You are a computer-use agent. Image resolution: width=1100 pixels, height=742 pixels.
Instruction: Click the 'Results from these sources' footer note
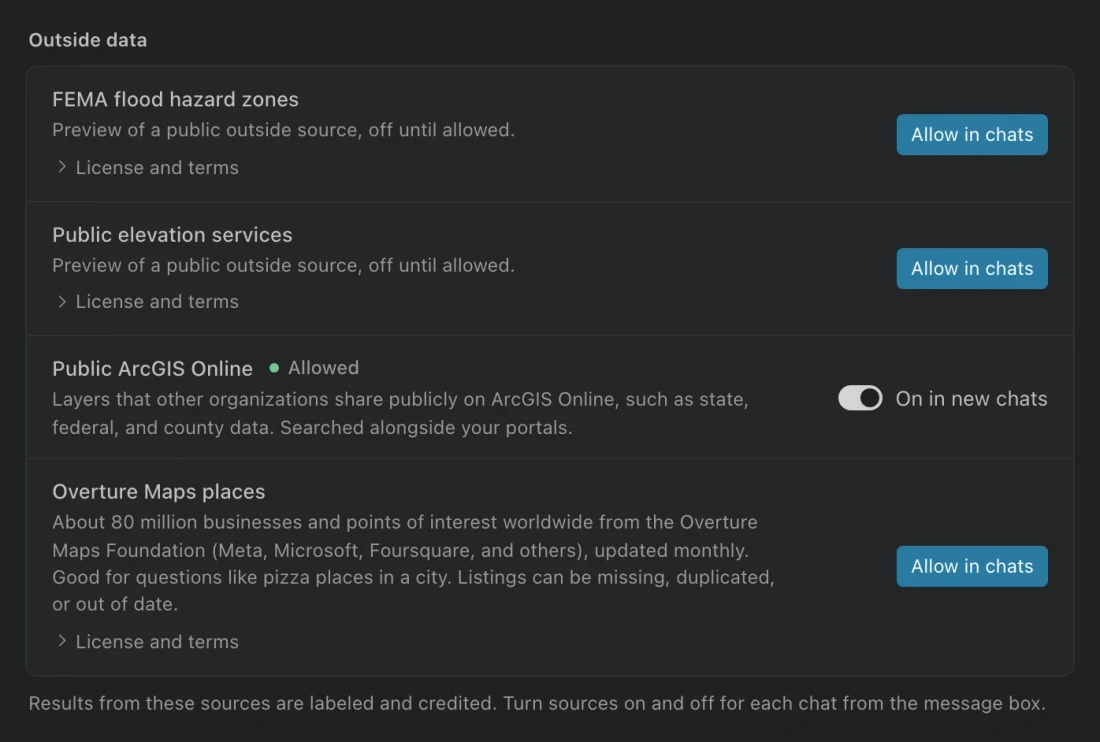[537, 703]
